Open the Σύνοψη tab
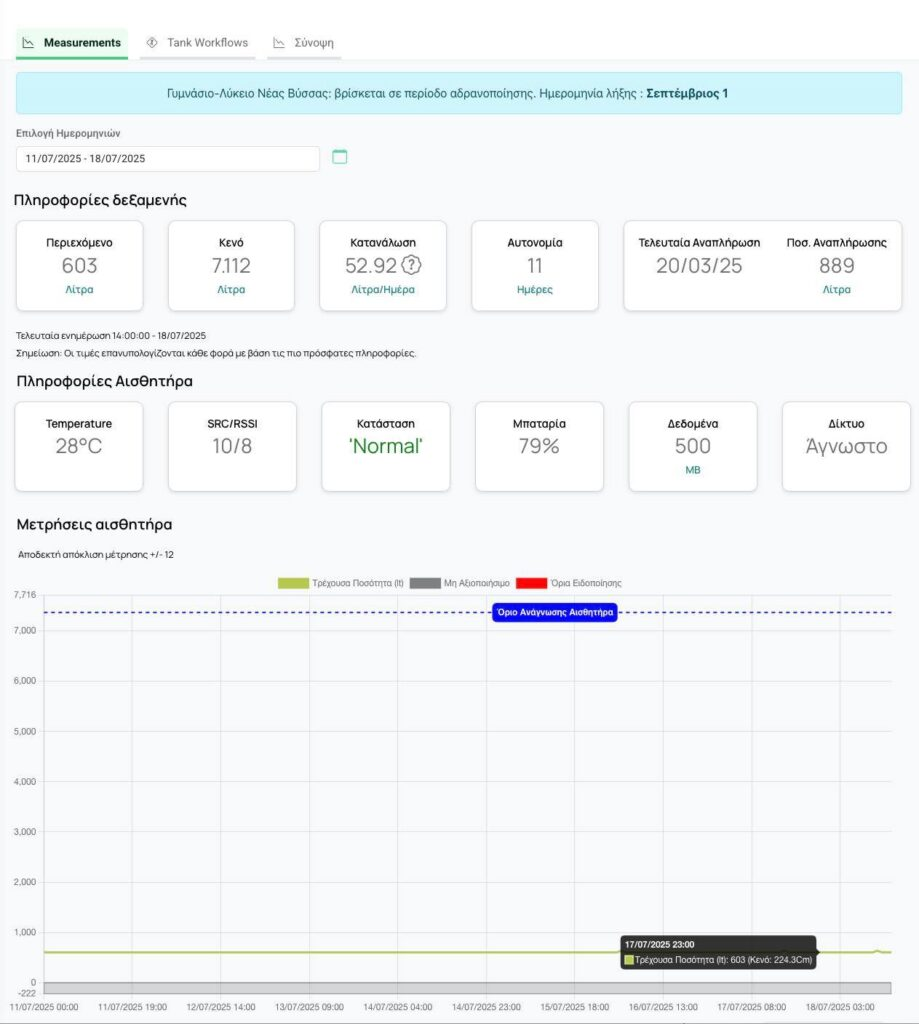The image size is (919, 1024). point(313,43)
